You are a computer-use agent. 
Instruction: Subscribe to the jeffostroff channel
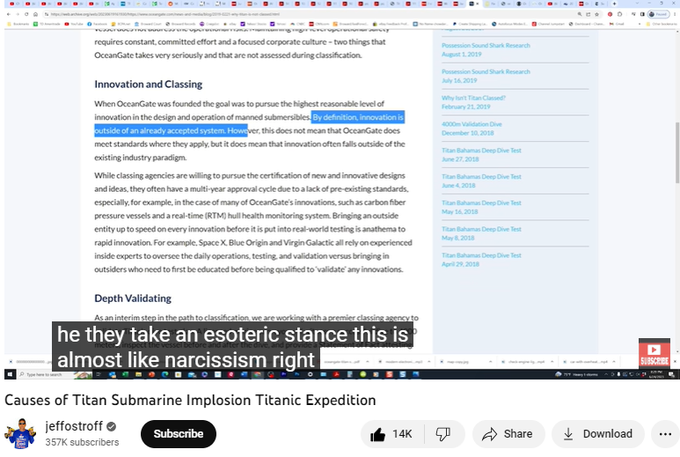pyautogui.click(x=178, y=434)
